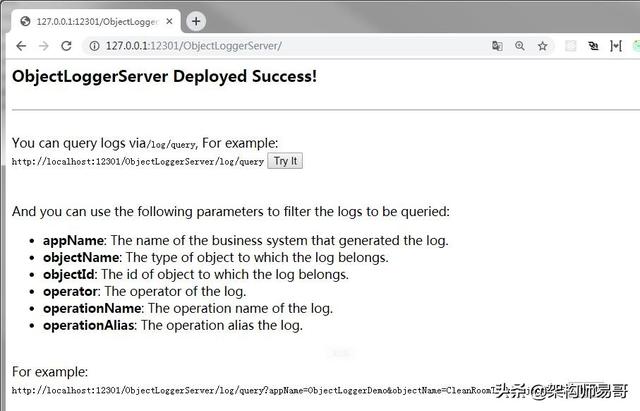Bookmark this page with the star icon
Viewport: 640px width, 411px height.
point(542,46)
